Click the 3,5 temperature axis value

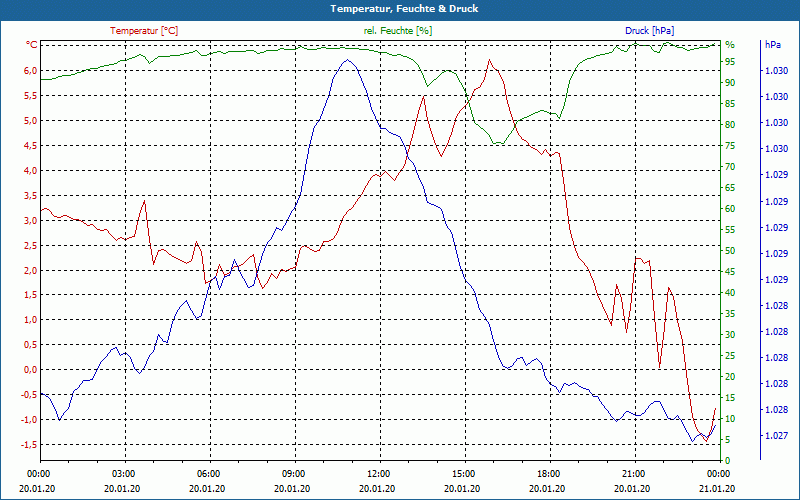point(32,195)
